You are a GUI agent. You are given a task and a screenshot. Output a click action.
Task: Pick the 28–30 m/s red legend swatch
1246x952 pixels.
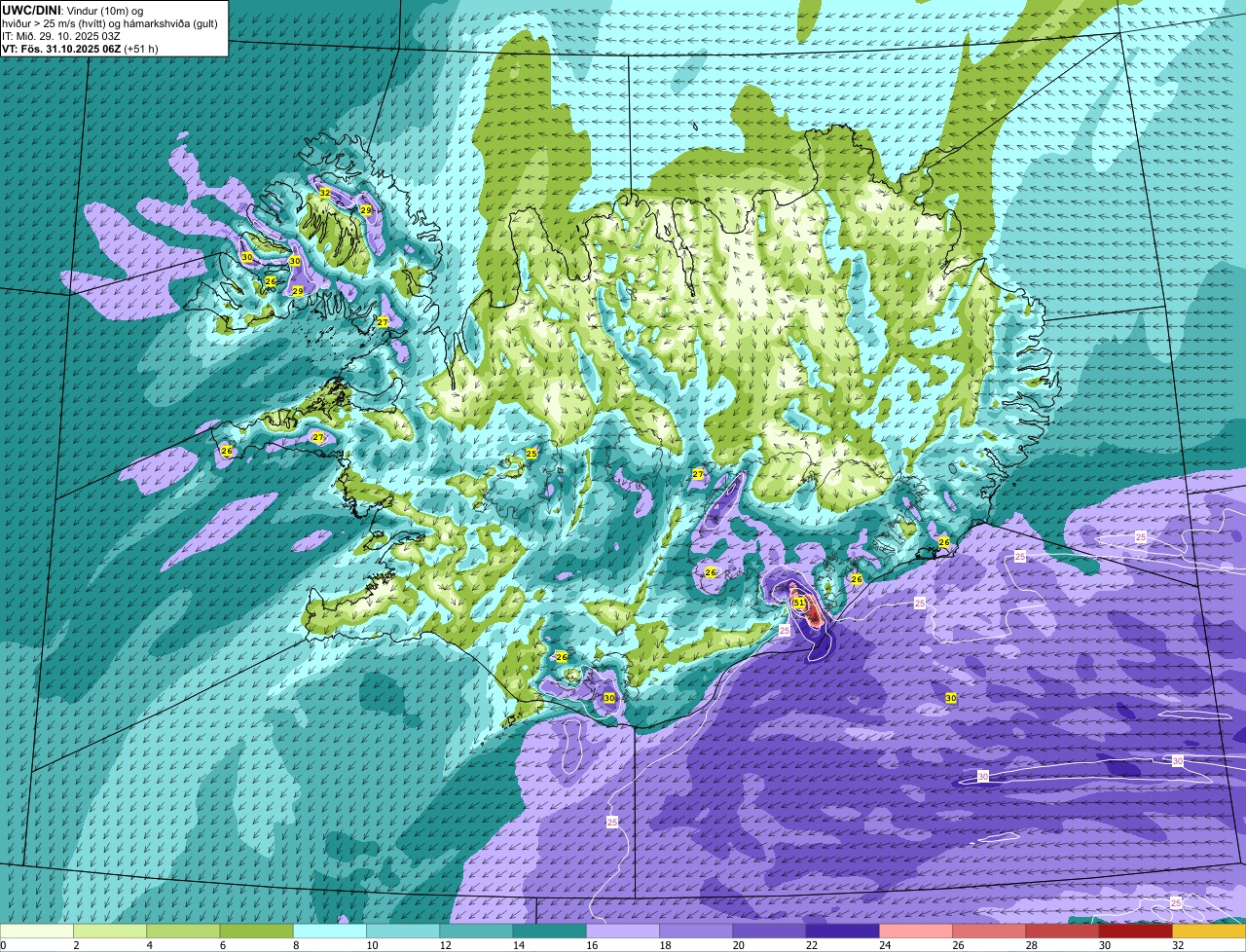coord(1062,932)
